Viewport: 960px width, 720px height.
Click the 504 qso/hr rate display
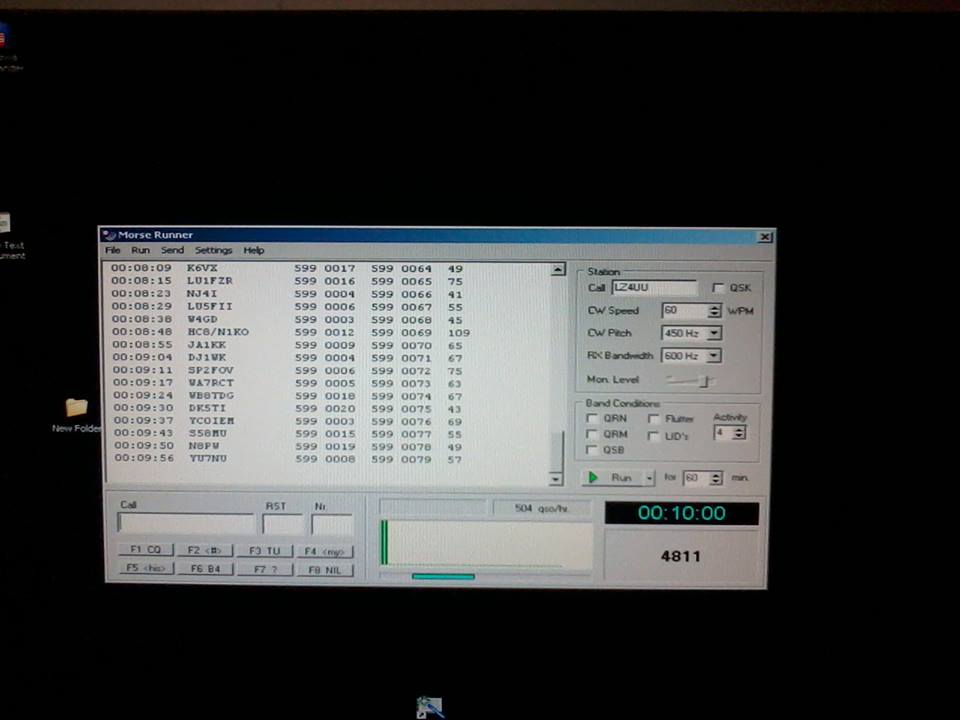point(541,508)
